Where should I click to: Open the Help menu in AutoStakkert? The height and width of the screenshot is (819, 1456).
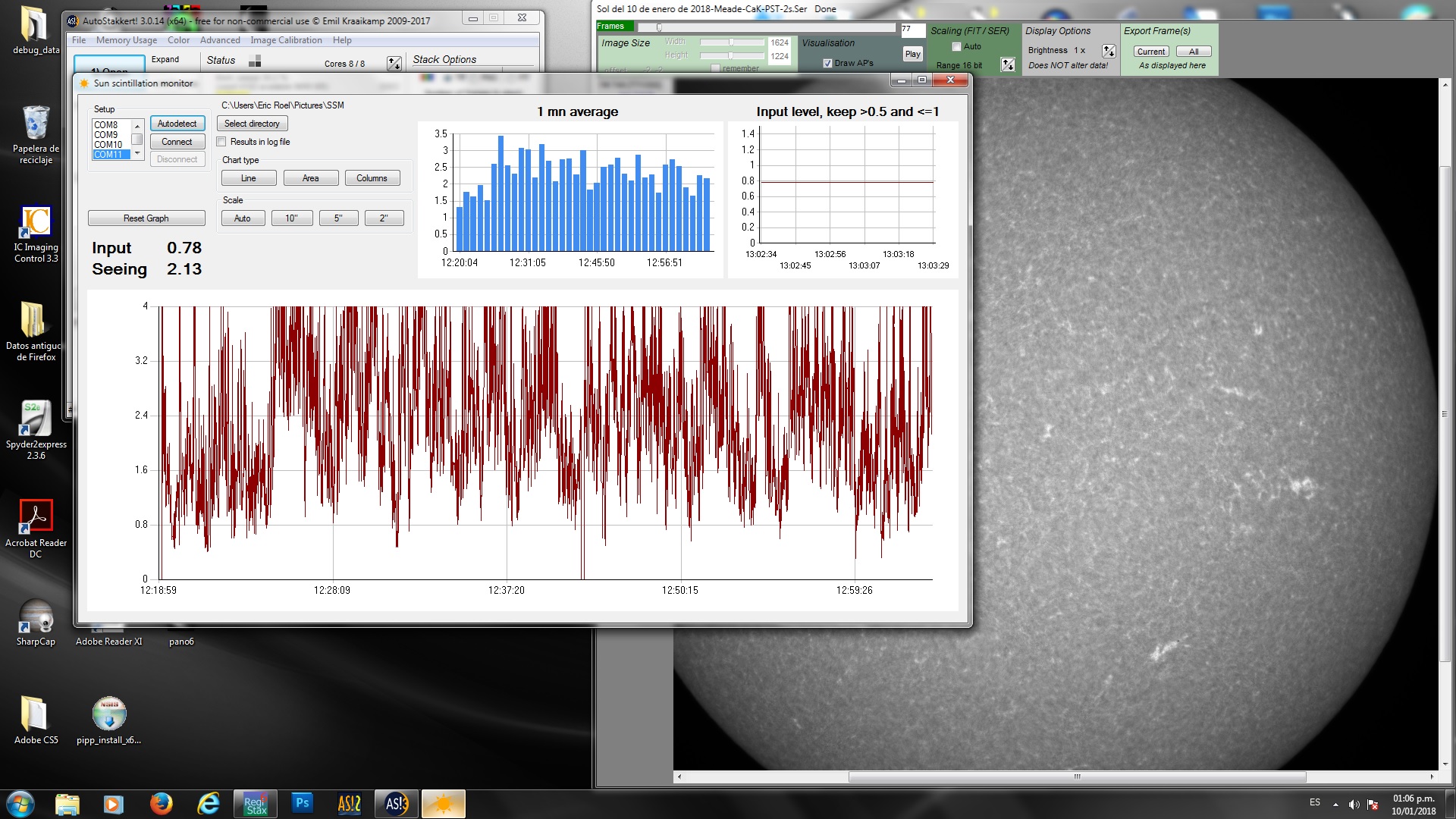(x=342, y=40)
